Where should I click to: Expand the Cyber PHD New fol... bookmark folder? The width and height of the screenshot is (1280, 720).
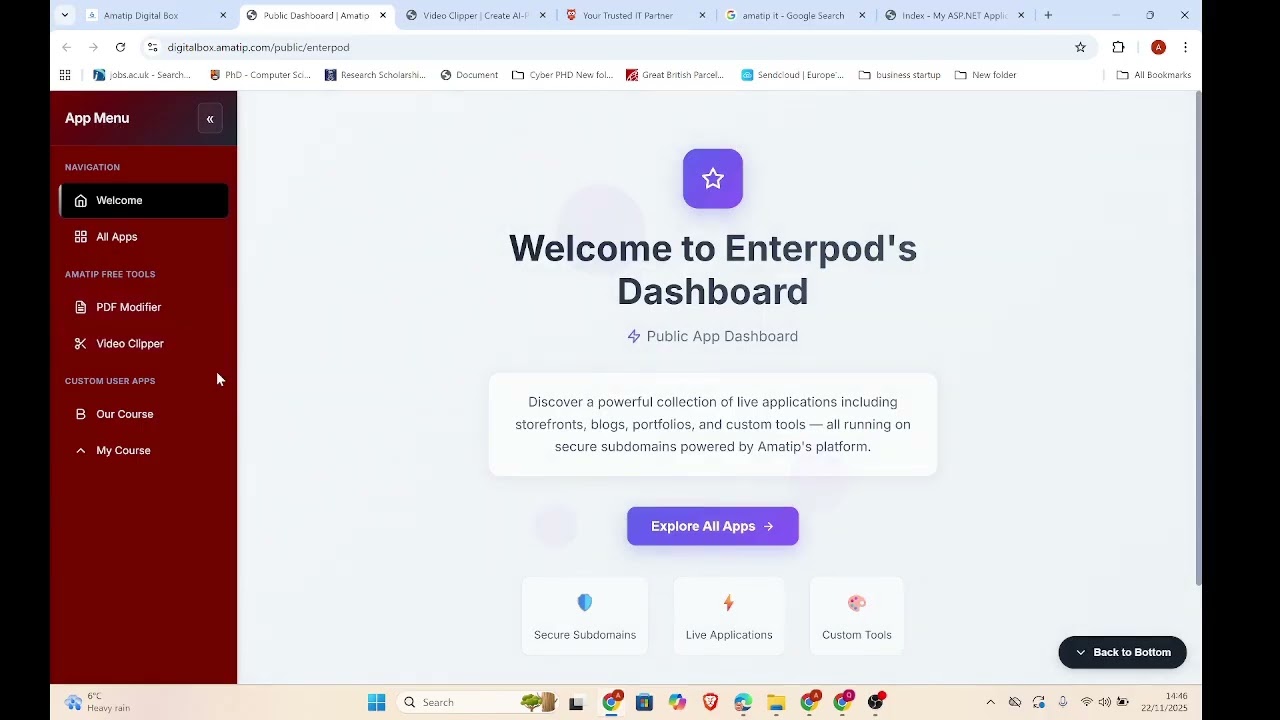click(562, 75)
